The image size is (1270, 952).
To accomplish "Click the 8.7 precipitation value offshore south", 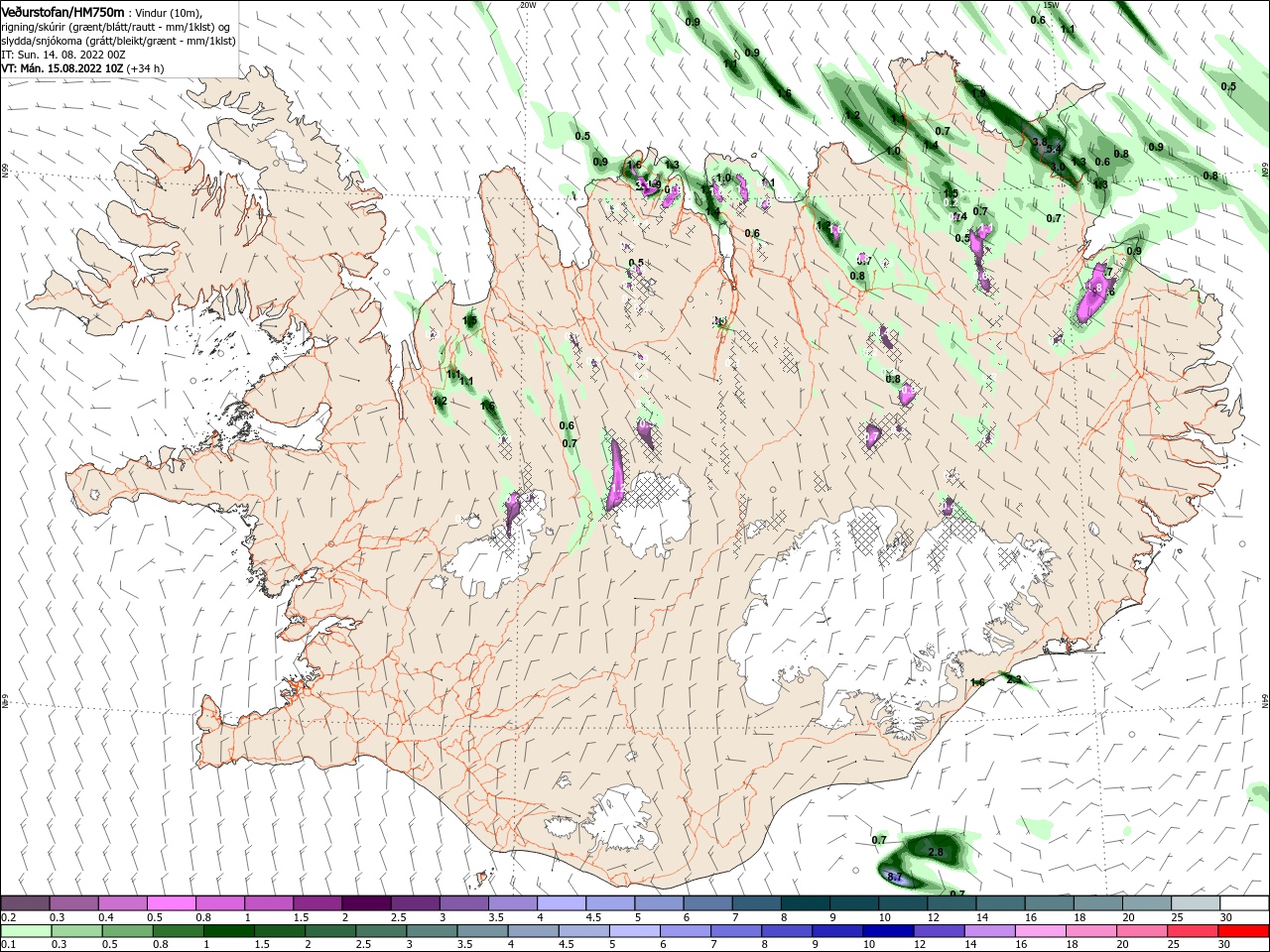I will 894,877.
